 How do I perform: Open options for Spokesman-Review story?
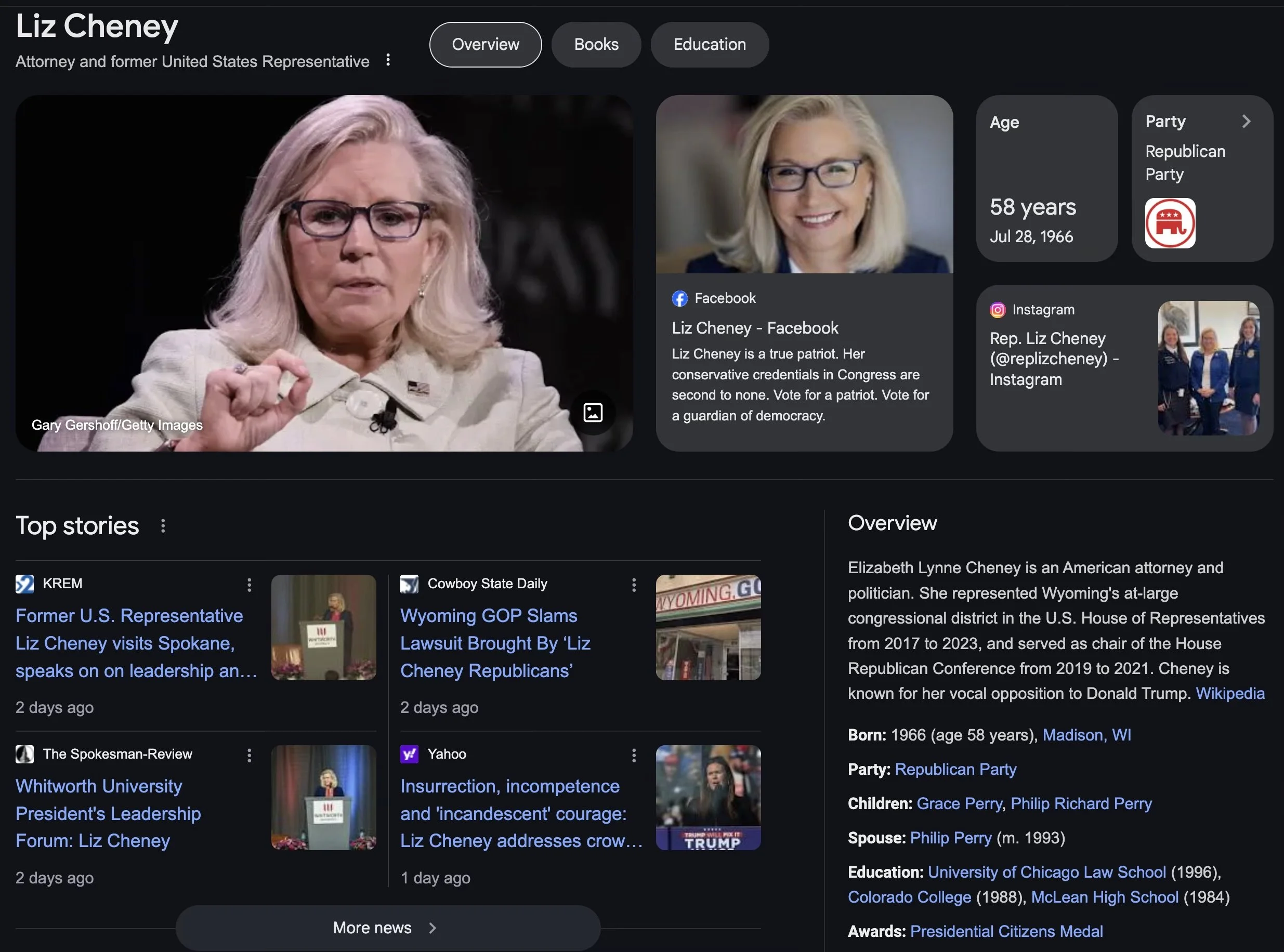[x=249, y=756]
